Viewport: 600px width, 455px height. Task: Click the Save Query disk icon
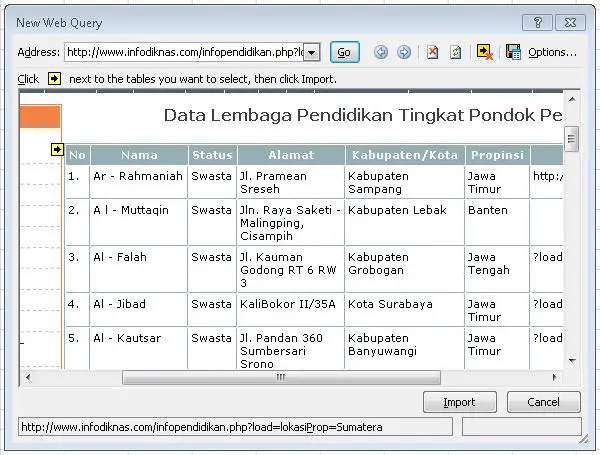513,52
